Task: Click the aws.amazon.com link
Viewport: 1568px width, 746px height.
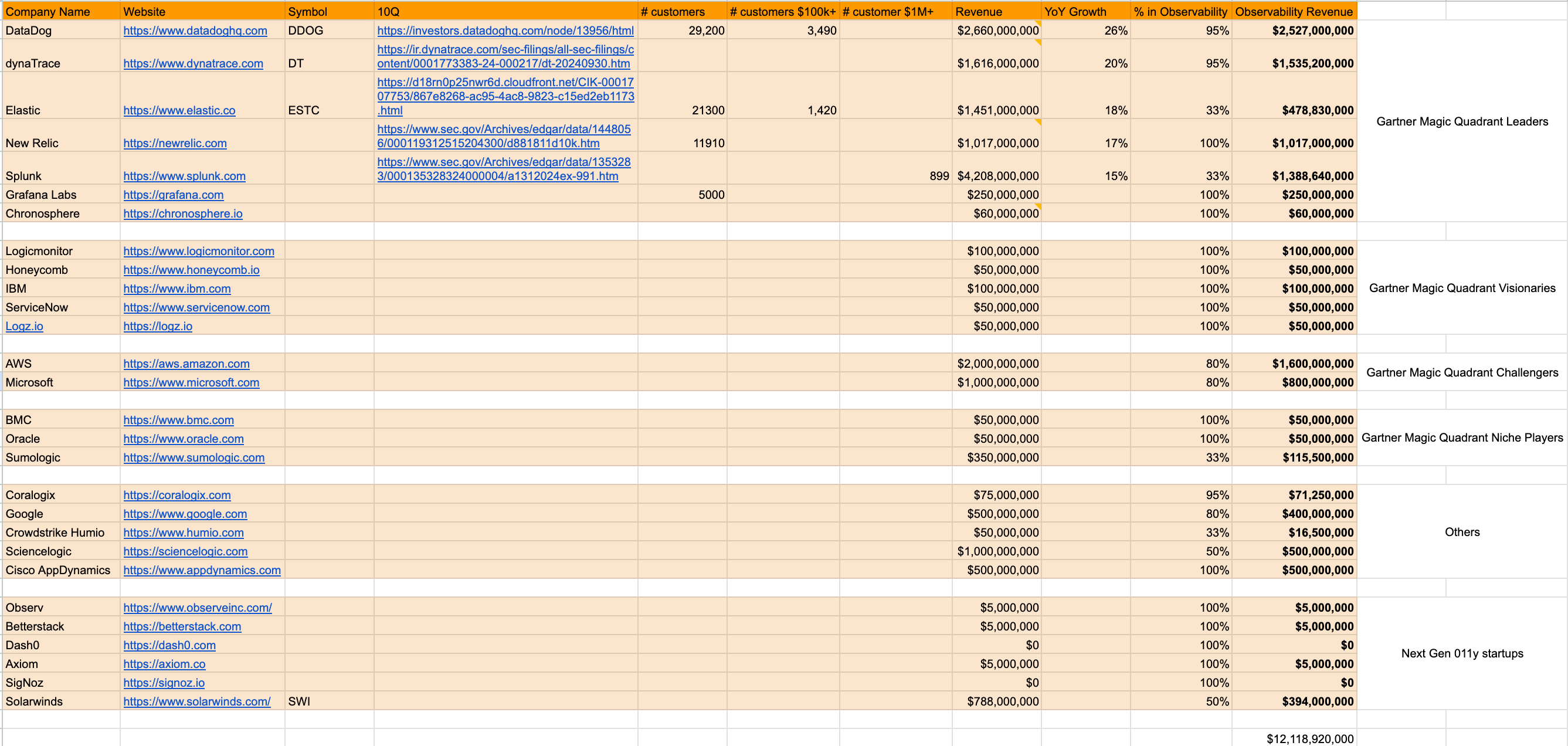Action: coord(186,364)
